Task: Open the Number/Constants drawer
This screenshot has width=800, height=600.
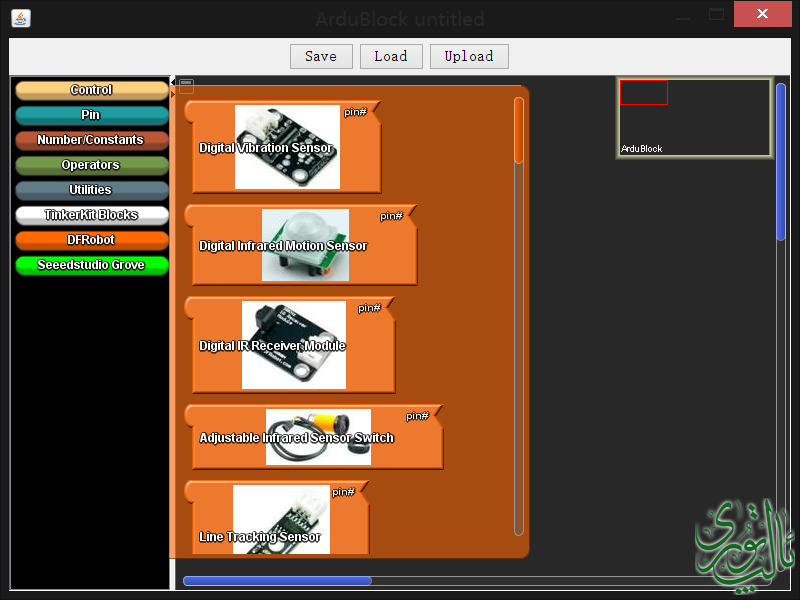Action: (x=92, y=140)
